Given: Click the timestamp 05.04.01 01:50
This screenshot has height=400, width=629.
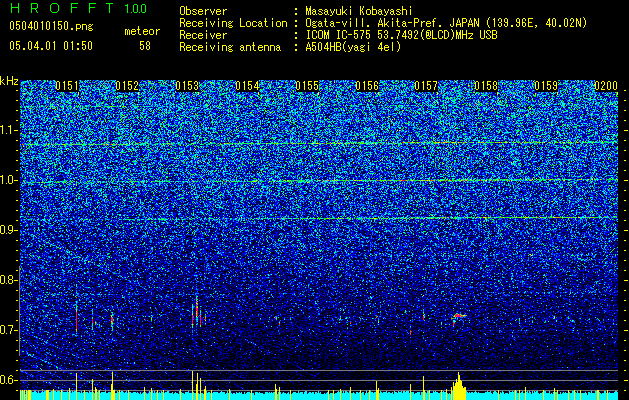Looking at the screenshot, I should 51,46.
